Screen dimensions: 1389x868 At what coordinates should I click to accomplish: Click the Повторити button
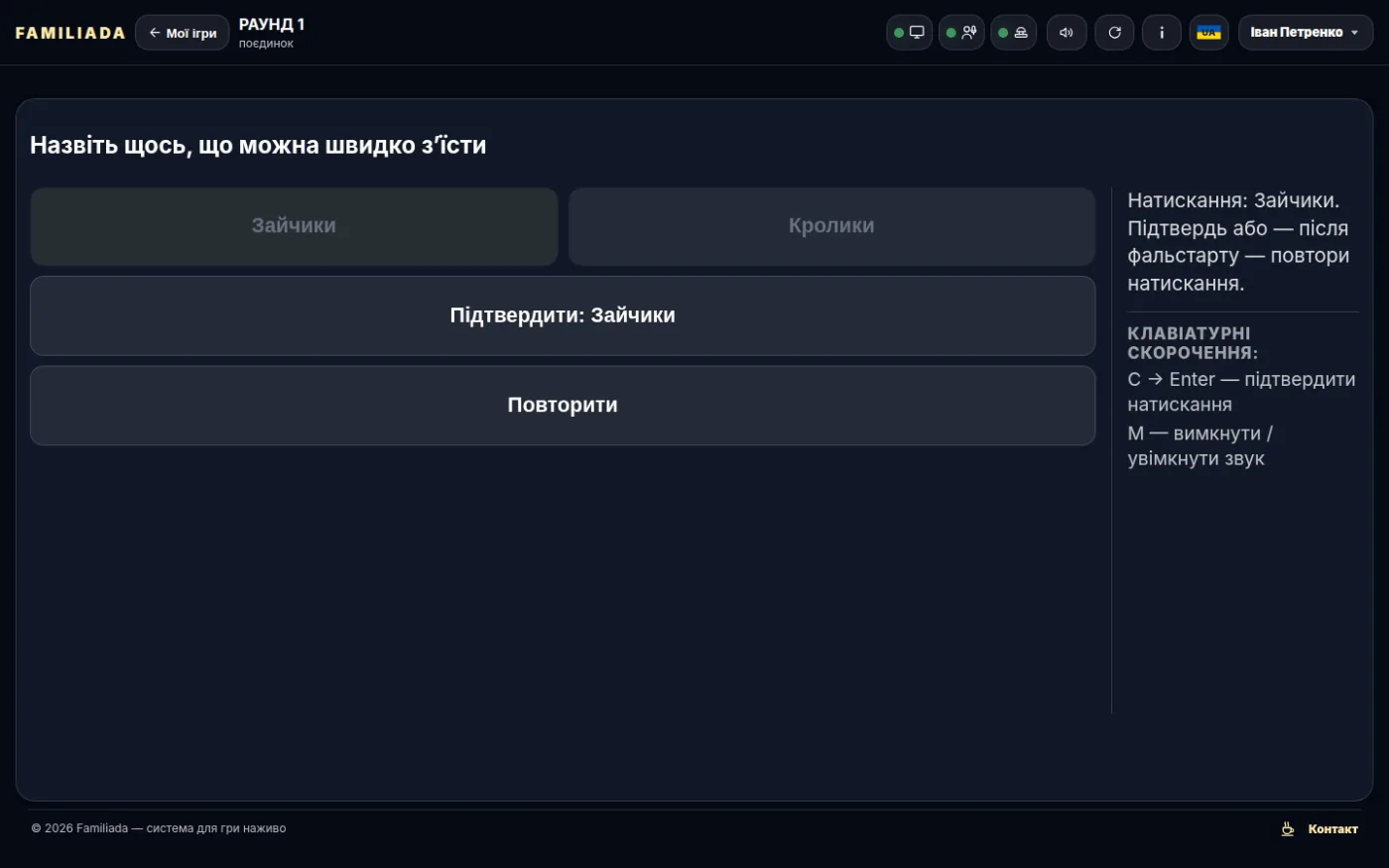tap(563, 405)
